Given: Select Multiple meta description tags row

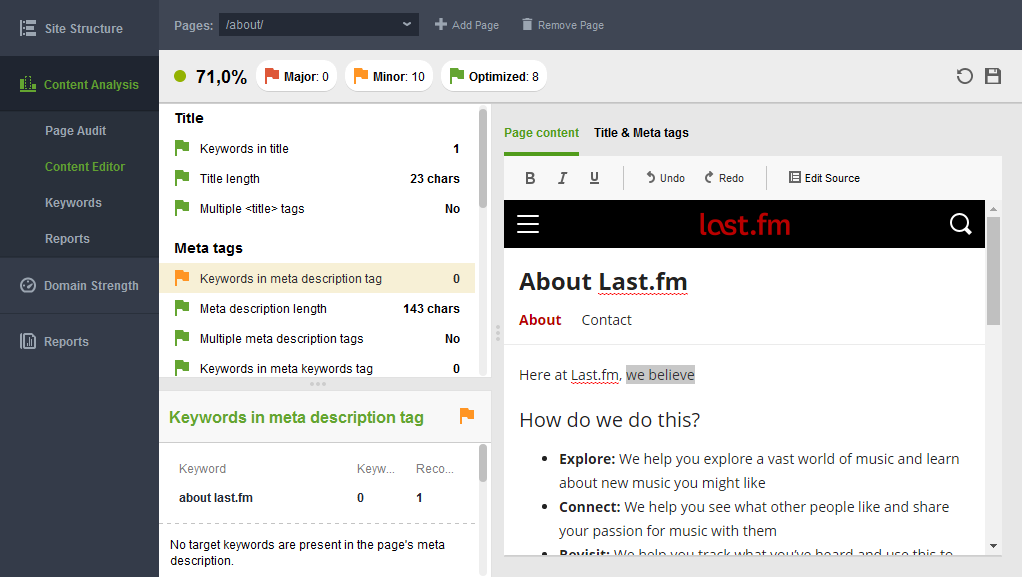Looking at the screenshot, I should click(317, 338).
